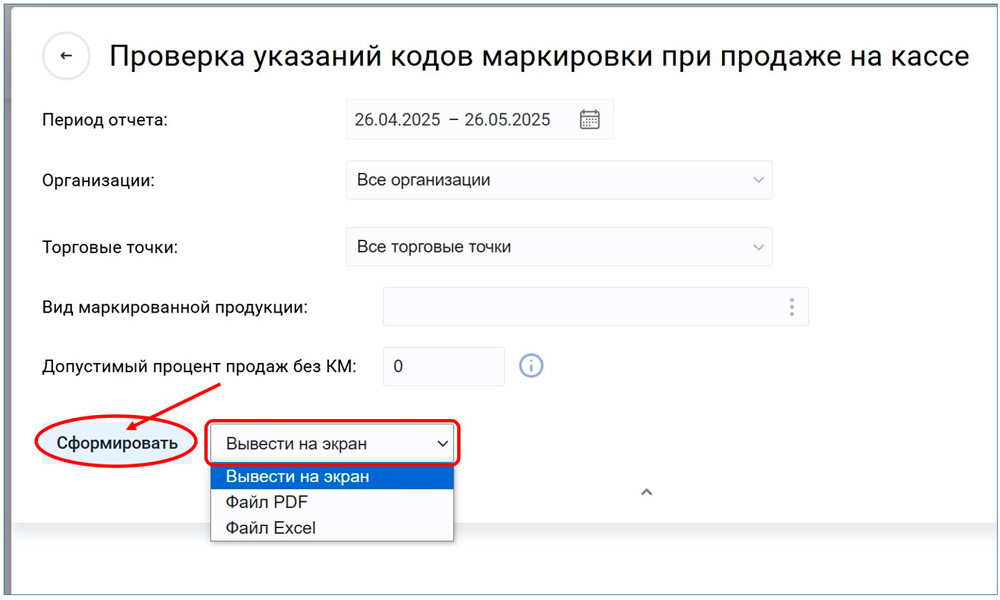Open the calendar date picker icon
This screenshot has width=1000, height=600.
(589, 119)
